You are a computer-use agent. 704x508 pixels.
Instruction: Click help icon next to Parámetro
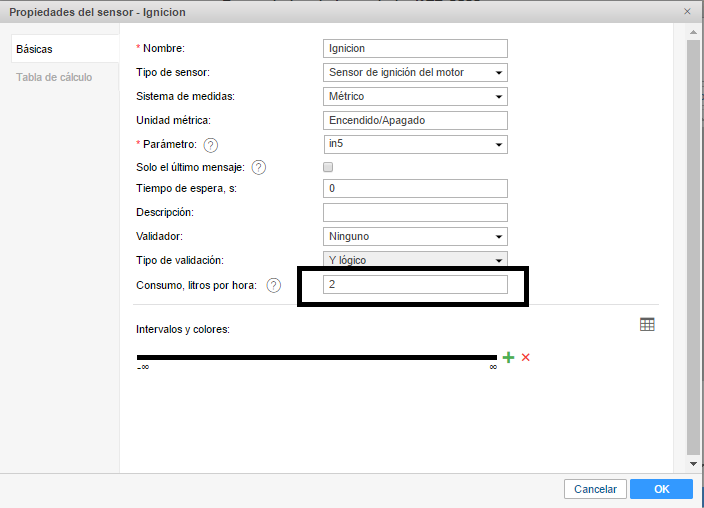pos(210,145)
